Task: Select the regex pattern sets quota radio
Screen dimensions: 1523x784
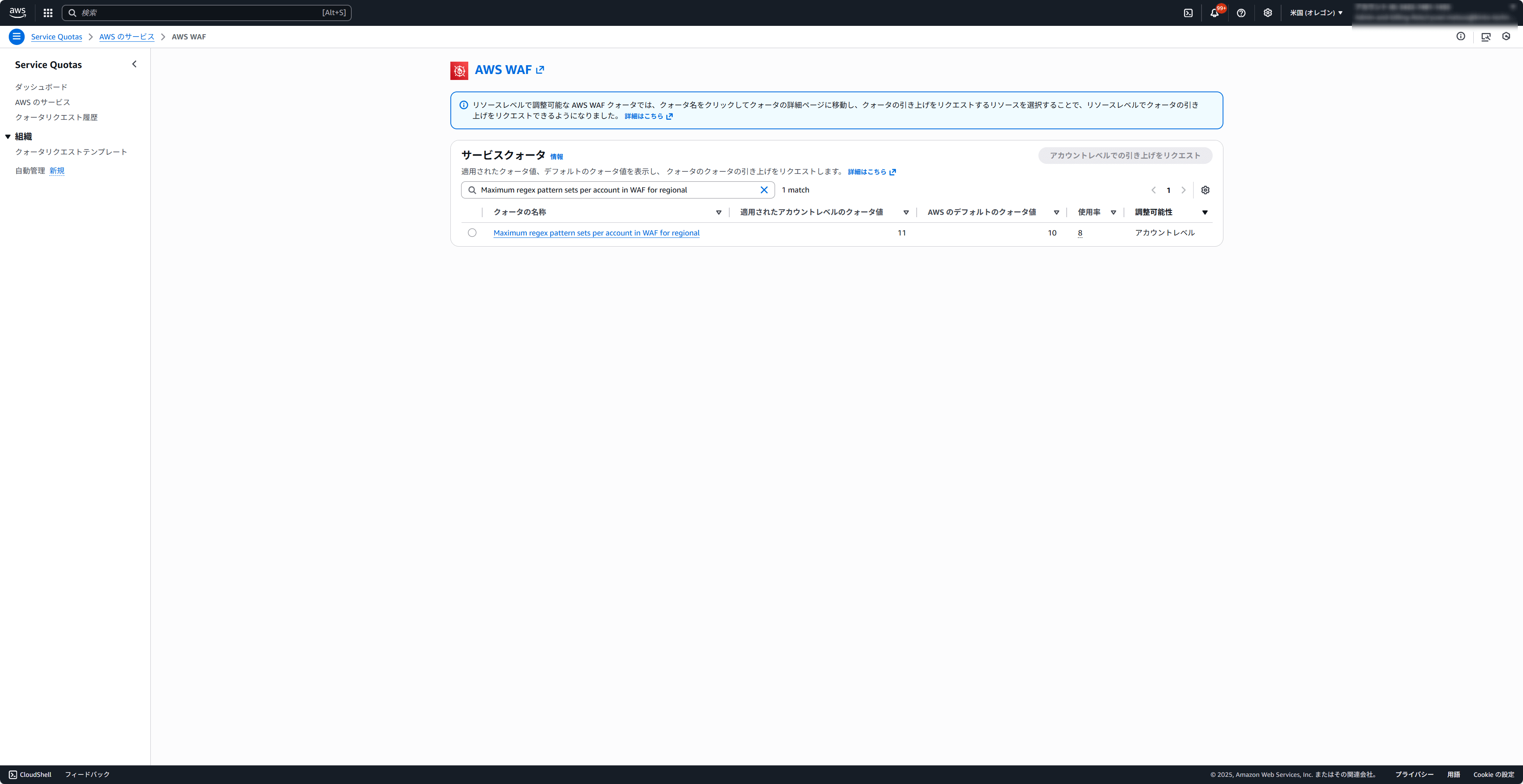Action: pos(472,232)
